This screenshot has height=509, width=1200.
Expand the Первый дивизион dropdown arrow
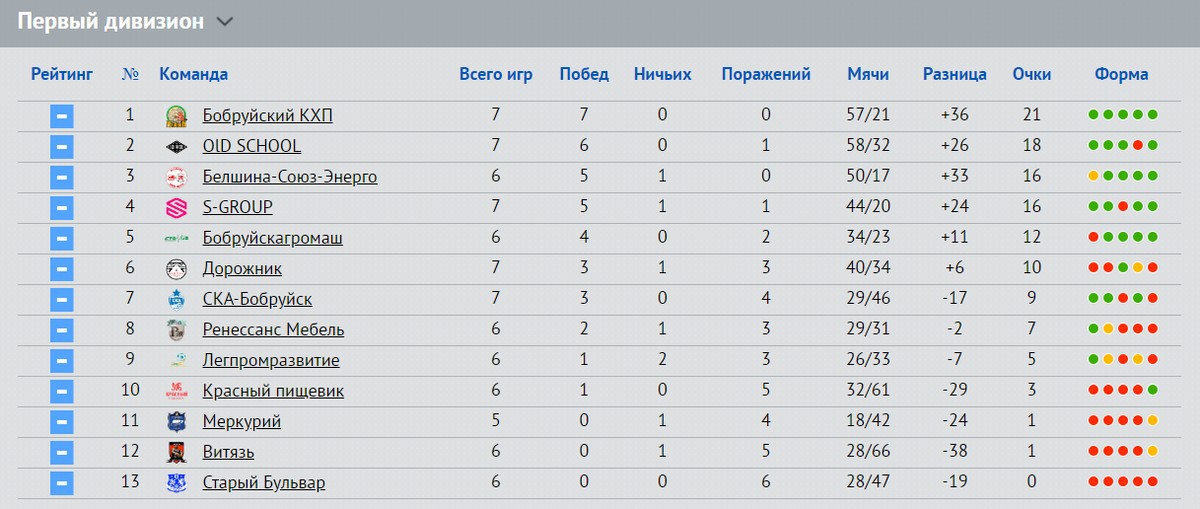[x=225, y=22]
